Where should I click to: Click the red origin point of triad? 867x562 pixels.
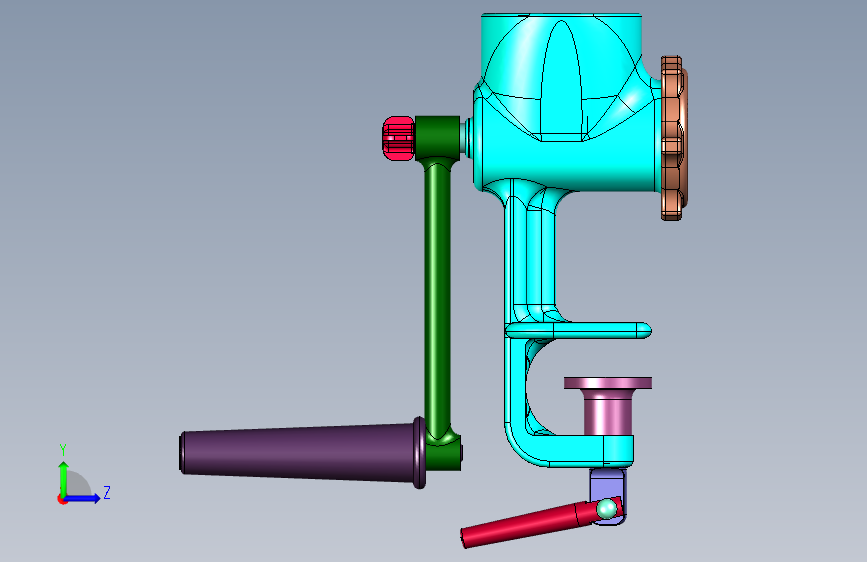pos(62,499)
